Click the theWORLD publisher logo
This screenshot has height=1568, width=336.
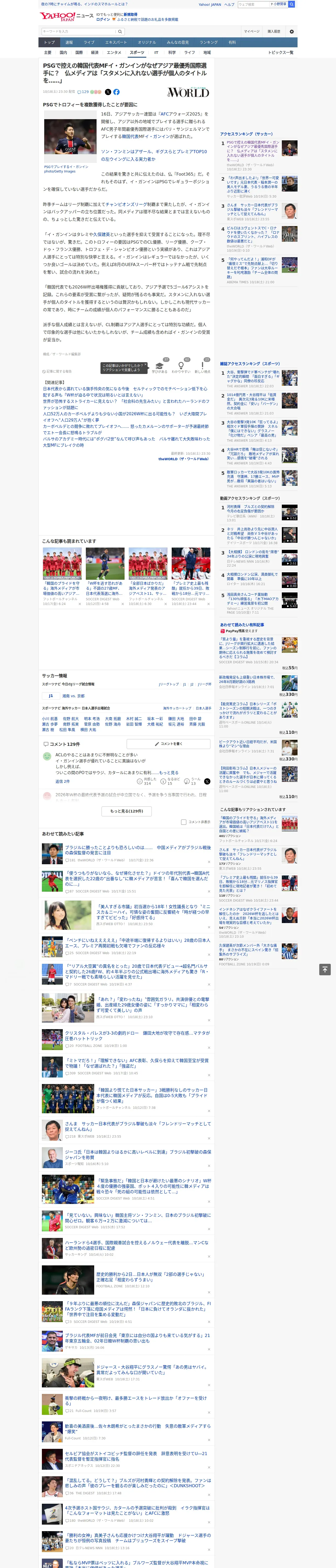[x=188, y=93]
